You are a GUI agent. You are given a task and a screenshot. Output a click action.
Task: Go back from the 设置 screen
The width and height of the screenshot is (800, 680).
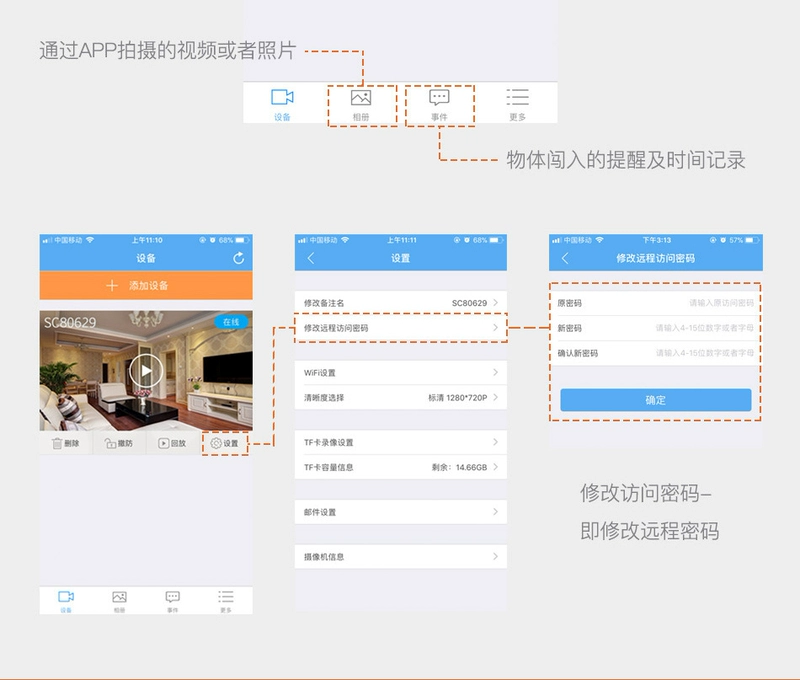pyautogui.click(x=311, y=258)
